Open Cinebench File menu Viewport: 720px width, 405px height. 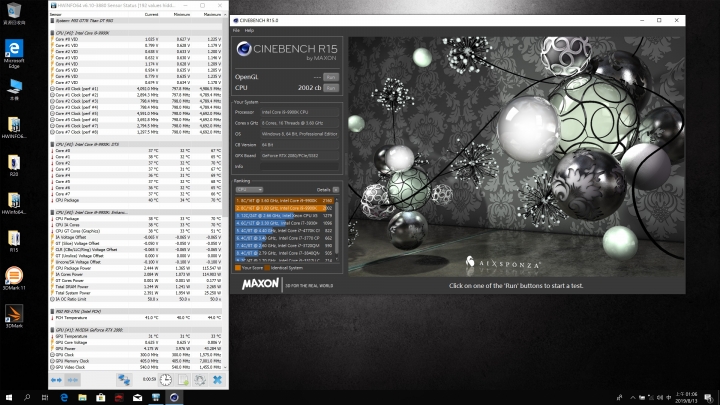pyautogui.click(x=236, y=30)
